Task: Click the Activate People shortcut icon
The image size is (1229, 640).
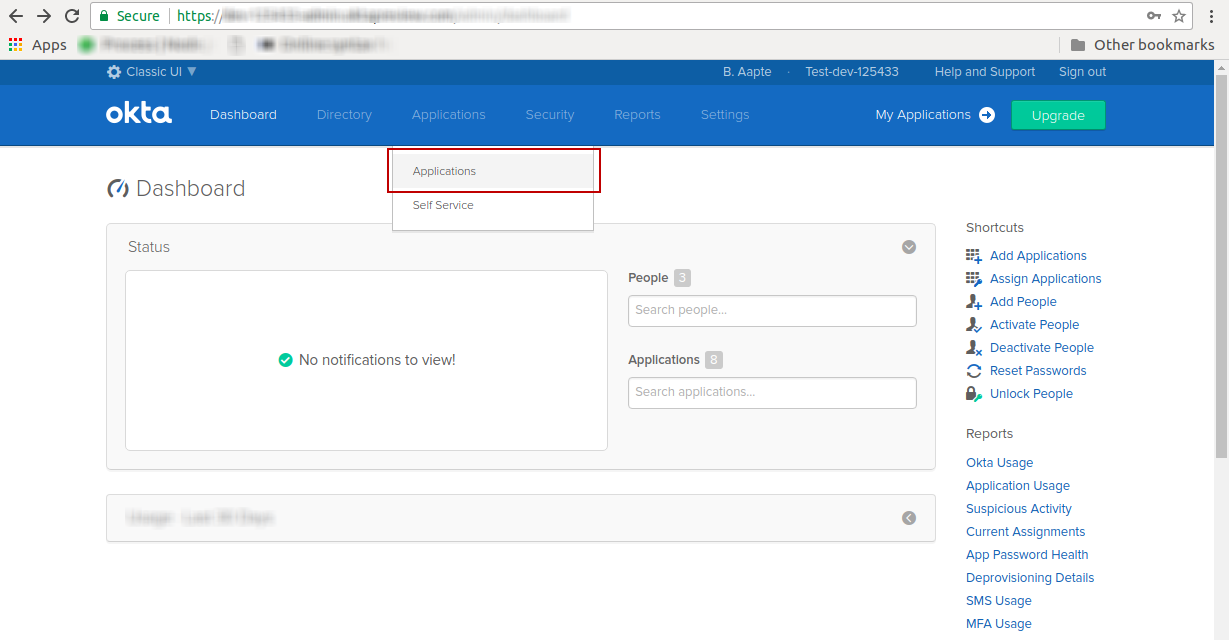Action: pos(972,324)
